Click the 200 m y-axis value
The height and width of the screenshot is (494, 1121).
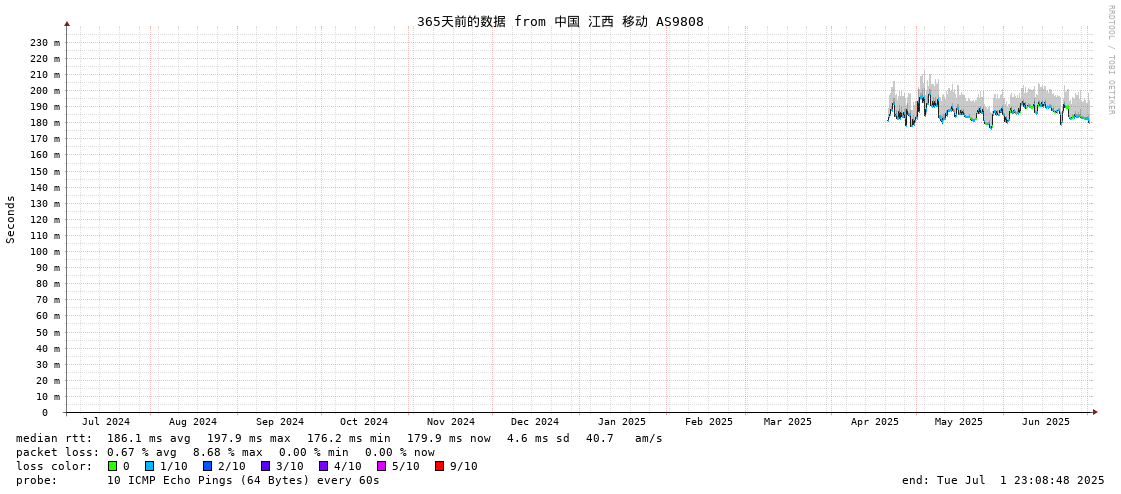(45, 91)
